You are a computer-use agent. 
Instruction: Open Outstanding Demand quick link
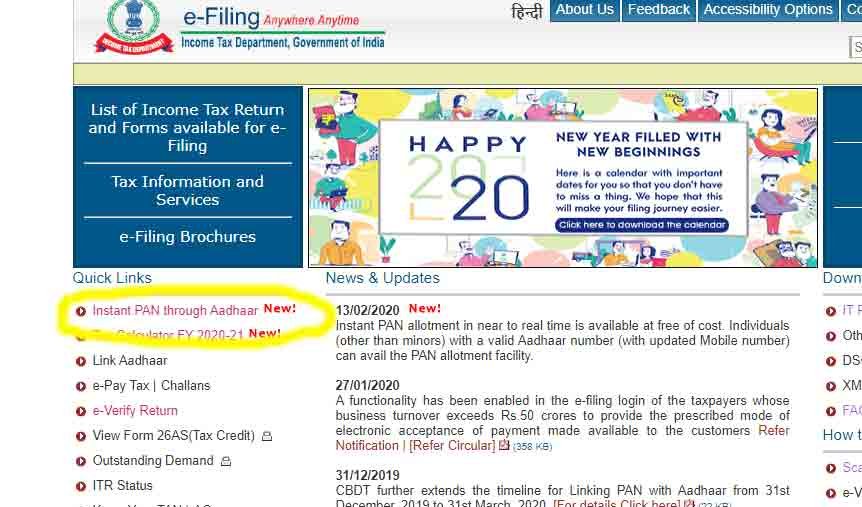coord(153,461)
